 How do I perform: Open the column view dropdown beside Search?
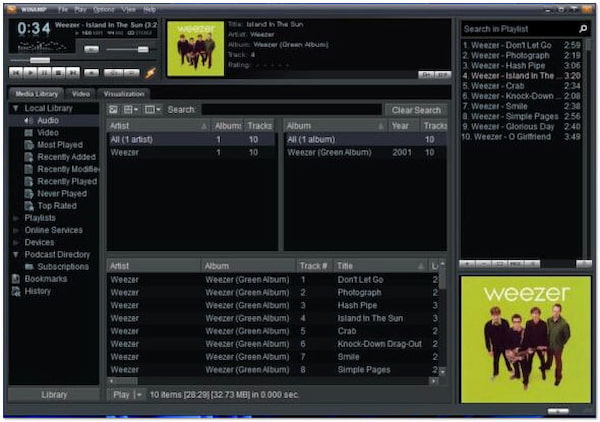click(x=152, y=110)
